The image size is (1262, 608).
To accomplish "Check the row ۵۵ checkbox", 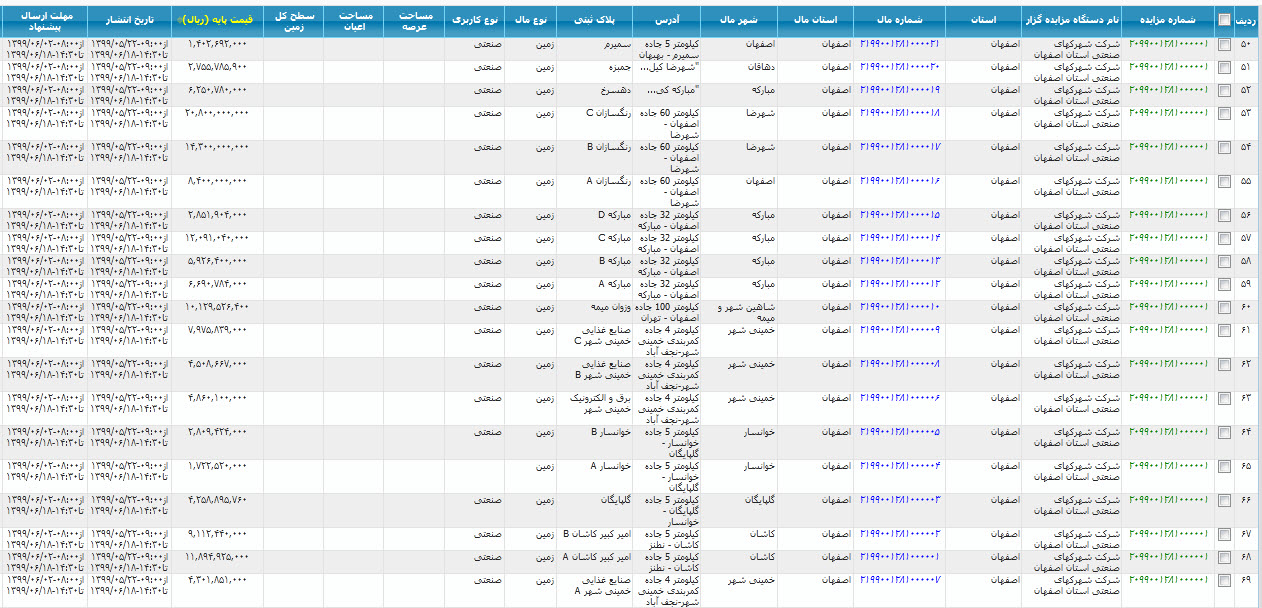I will [1224, 181].
